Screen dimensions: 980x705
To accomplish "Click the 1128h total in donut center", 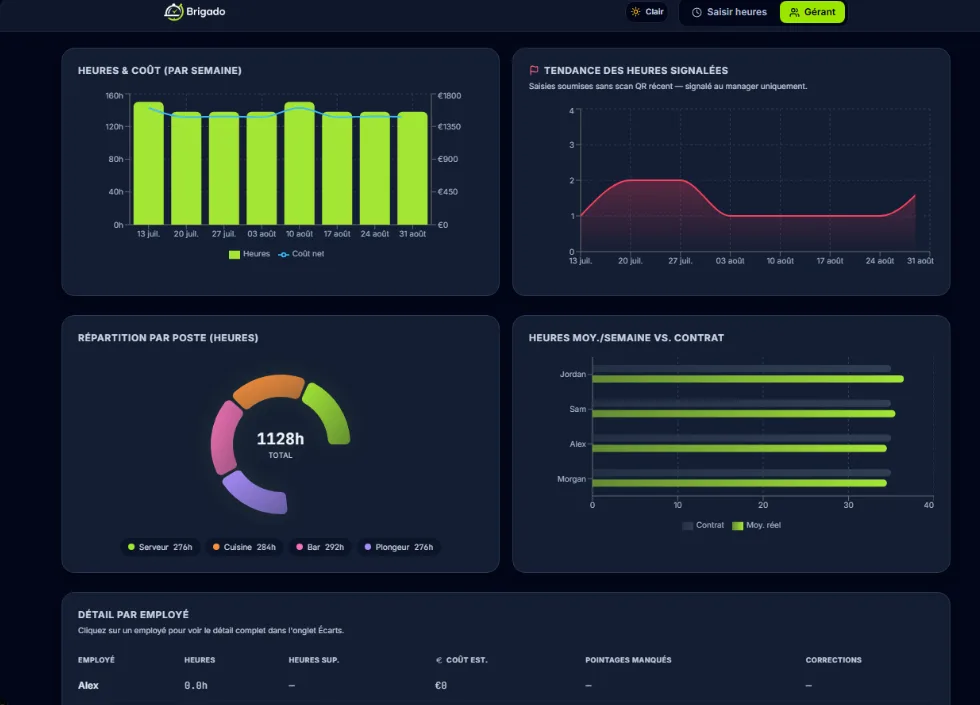I will pos(280,439).
